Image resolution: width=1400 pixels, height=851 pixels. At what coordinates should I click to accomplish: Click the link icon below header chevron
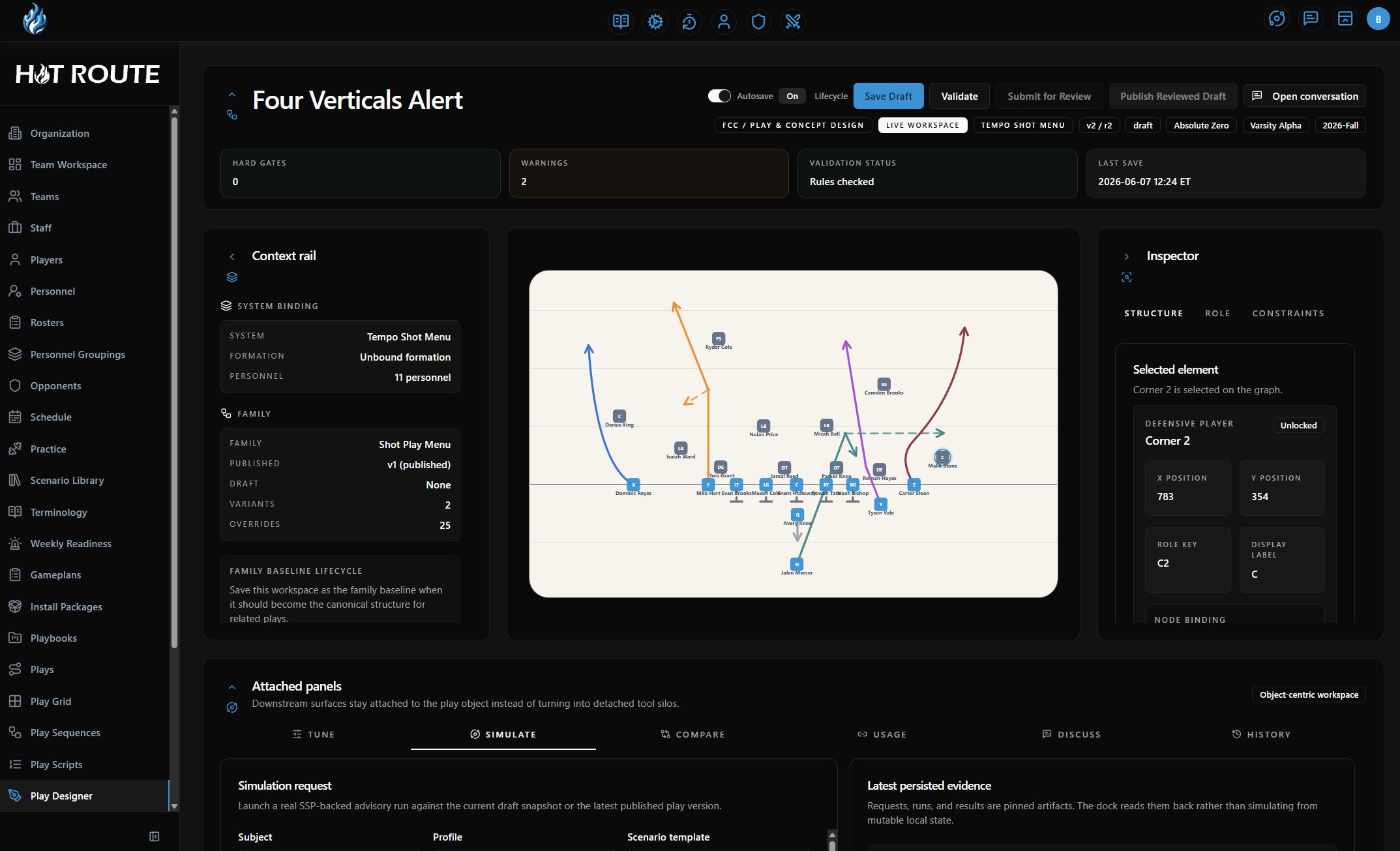(x=231, y=115)
